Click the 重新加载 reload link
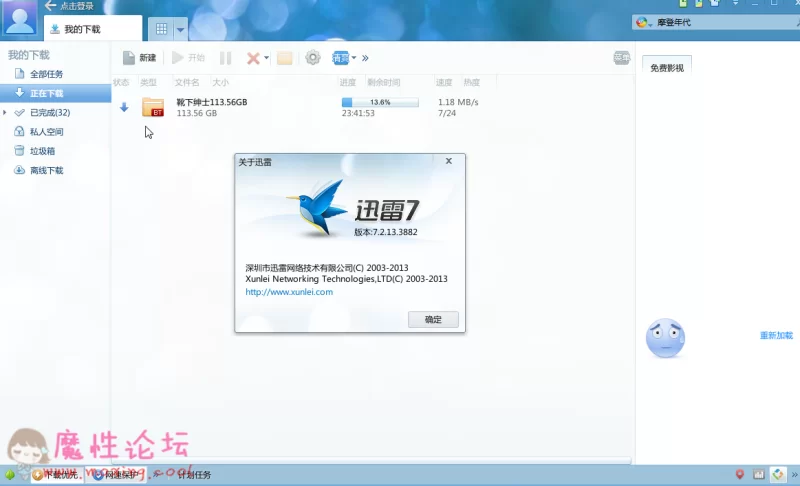Viewport: 800px width, 486px height. tap(776, 336)
